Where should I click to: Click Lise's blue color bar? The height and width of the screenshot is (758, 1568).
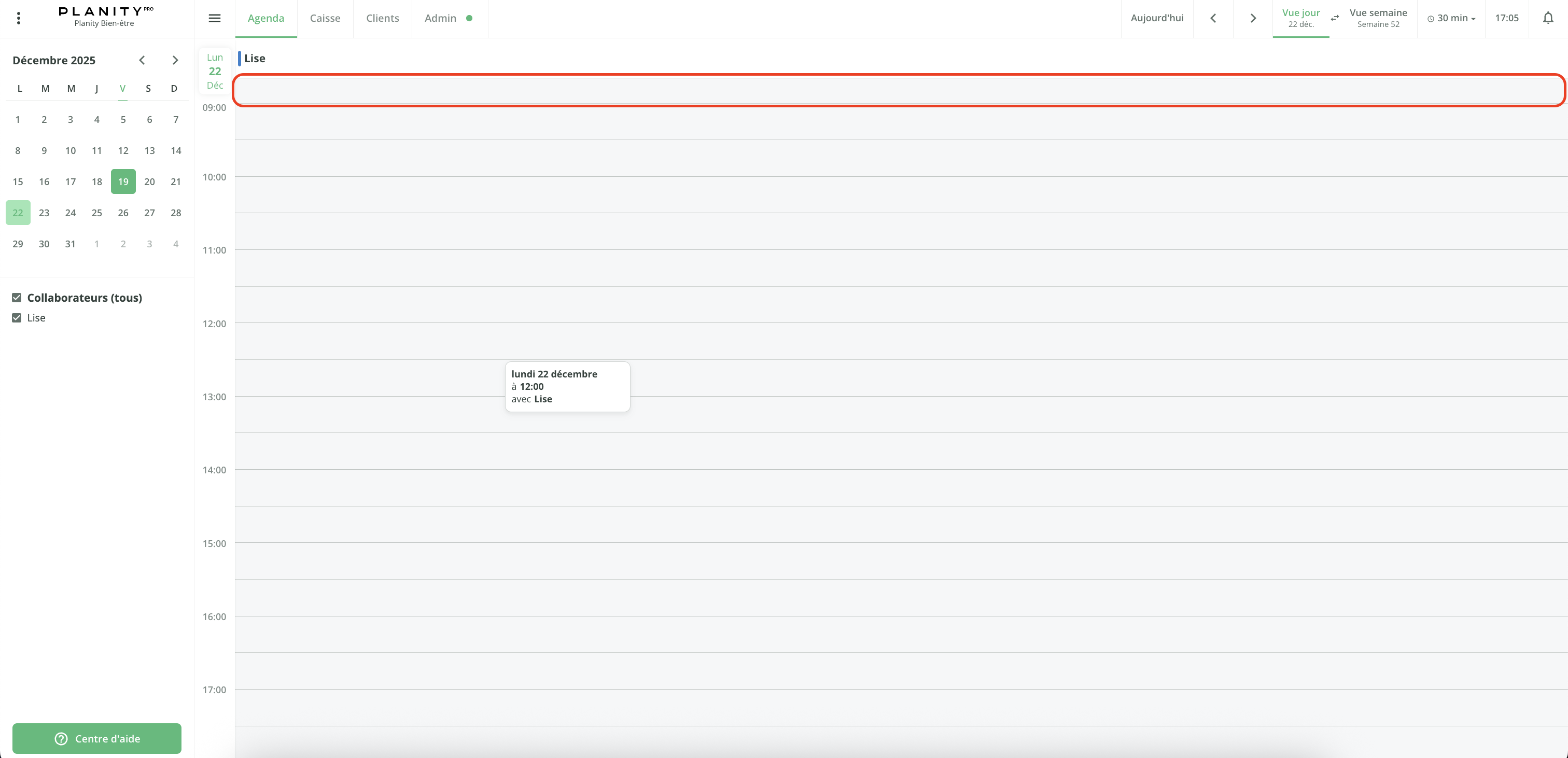pyautogui.click(x=239, y=59)
